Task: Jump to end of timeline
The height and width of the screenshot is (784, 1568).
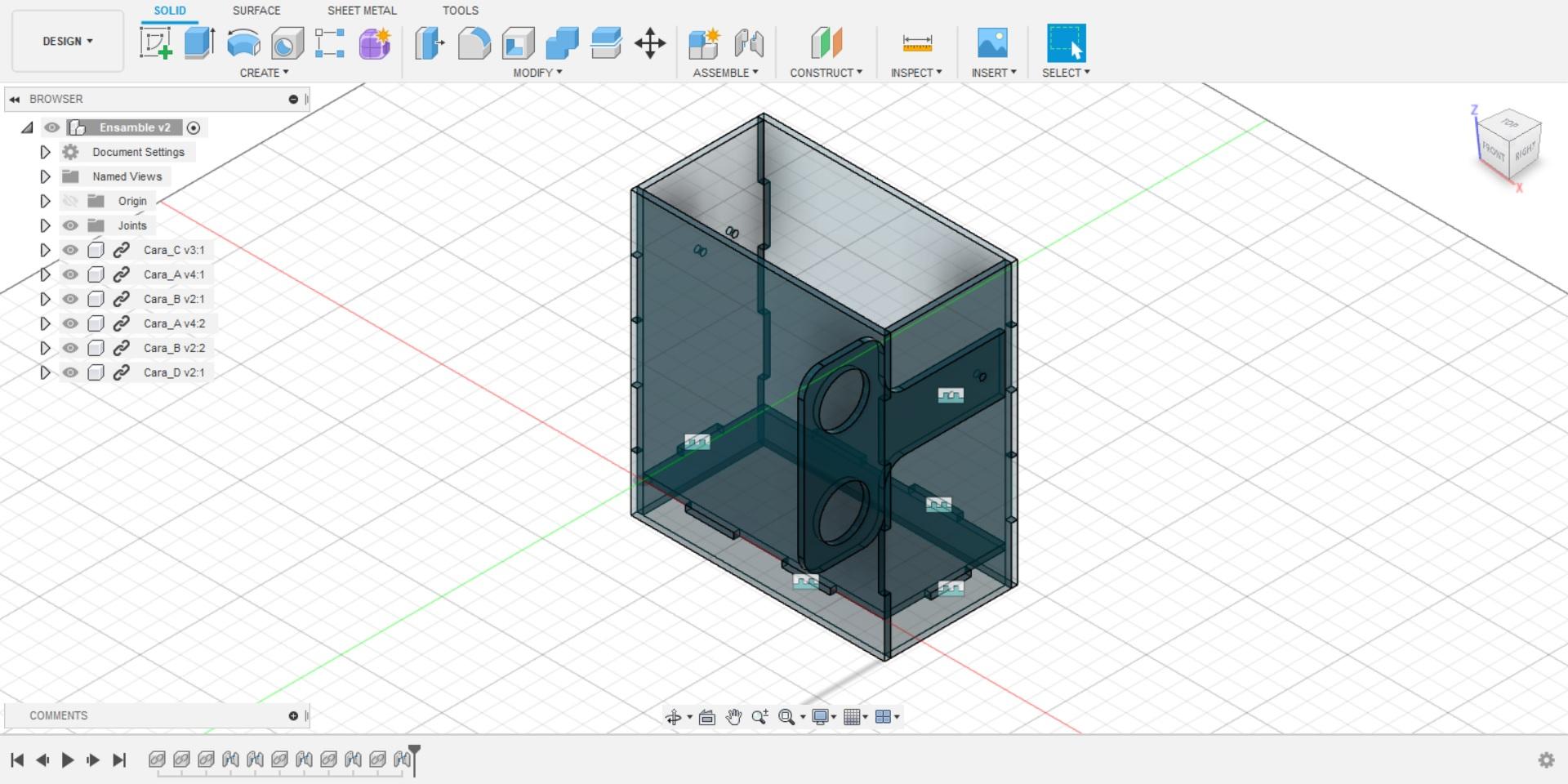Action: coord(119,760)
